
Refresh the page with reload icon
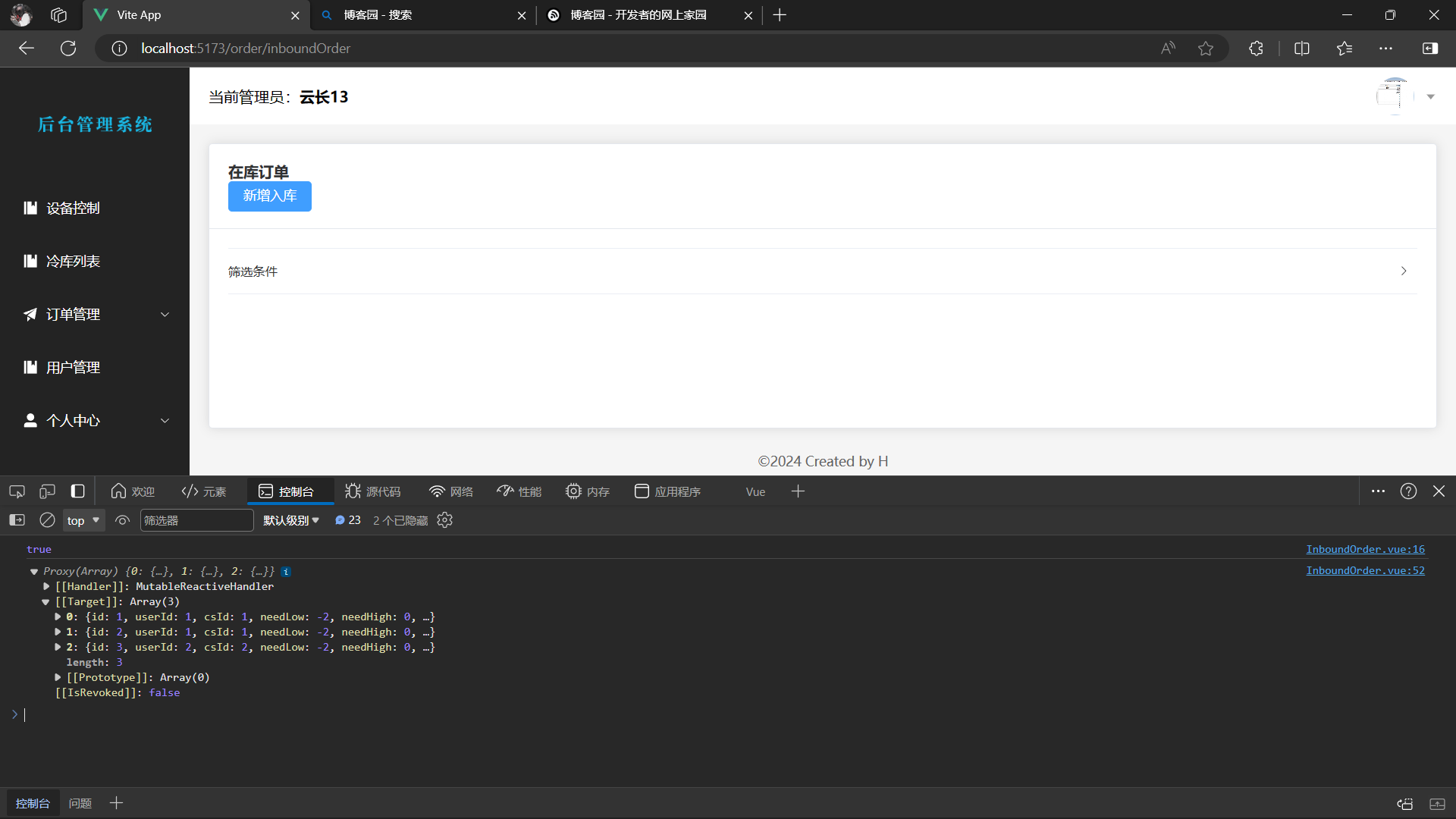[x=68, y=49]
